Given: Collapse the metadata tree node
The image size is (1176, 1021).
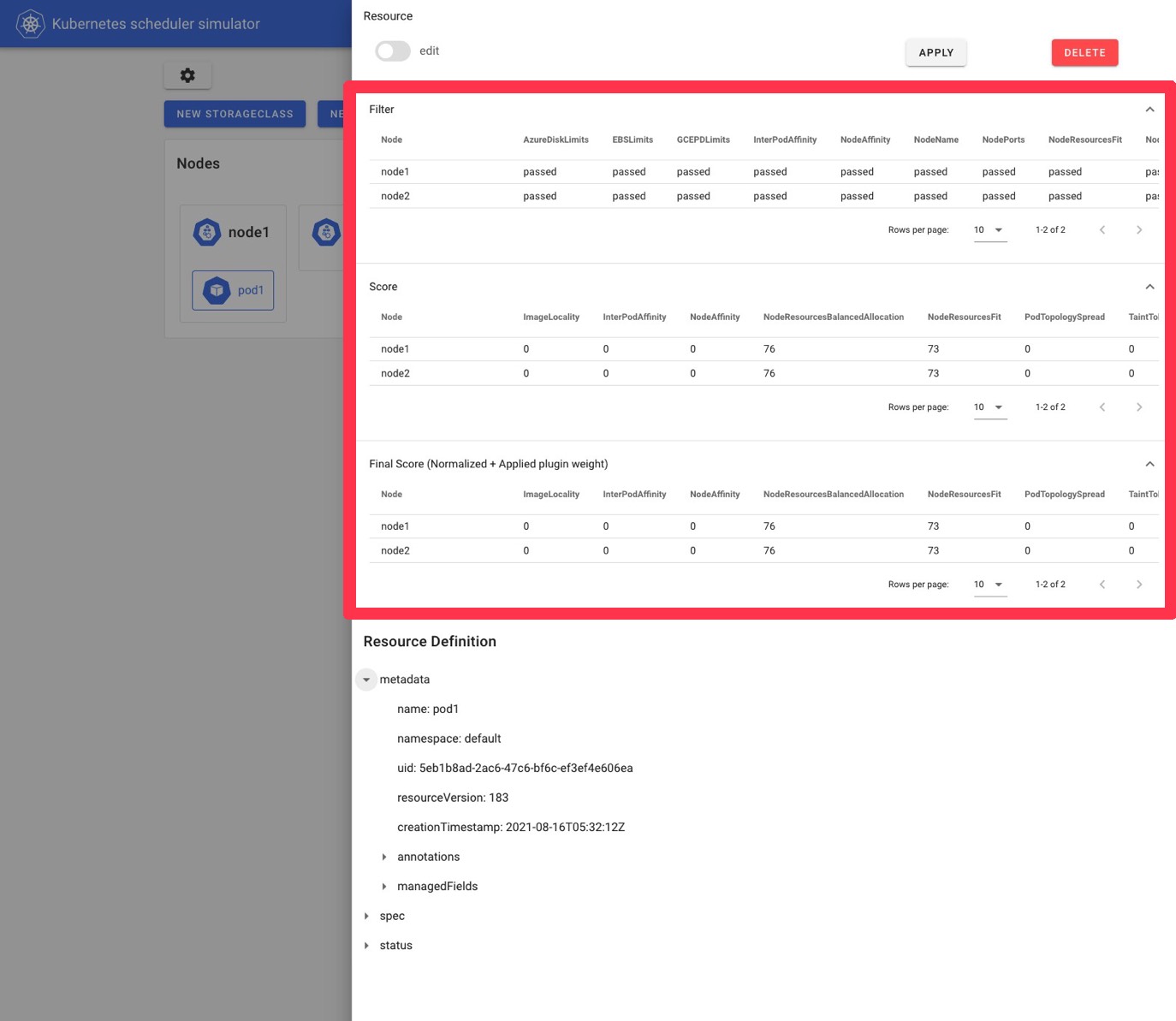Looking at the screenshot, I should (366, 680).
